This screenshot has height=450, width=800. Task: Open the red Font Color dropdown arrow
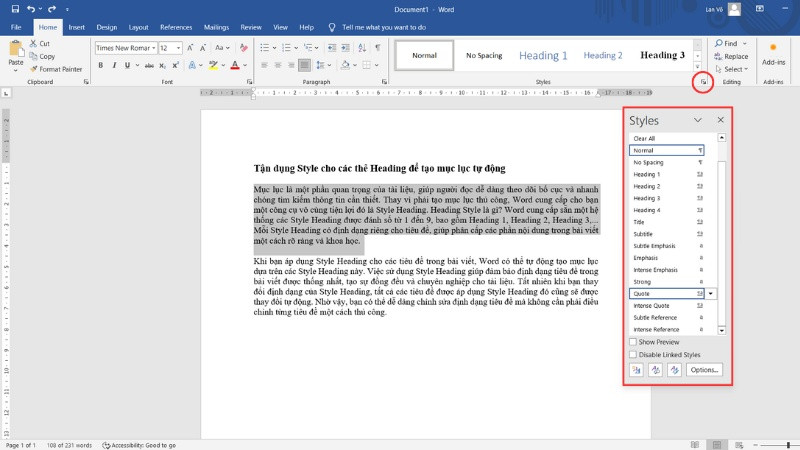(x=246, y=66)
